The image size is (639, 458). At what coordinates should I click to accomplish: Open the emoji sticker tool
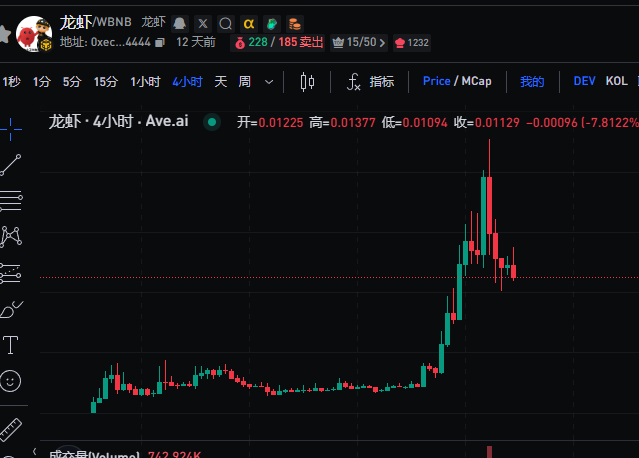(11, 381)
